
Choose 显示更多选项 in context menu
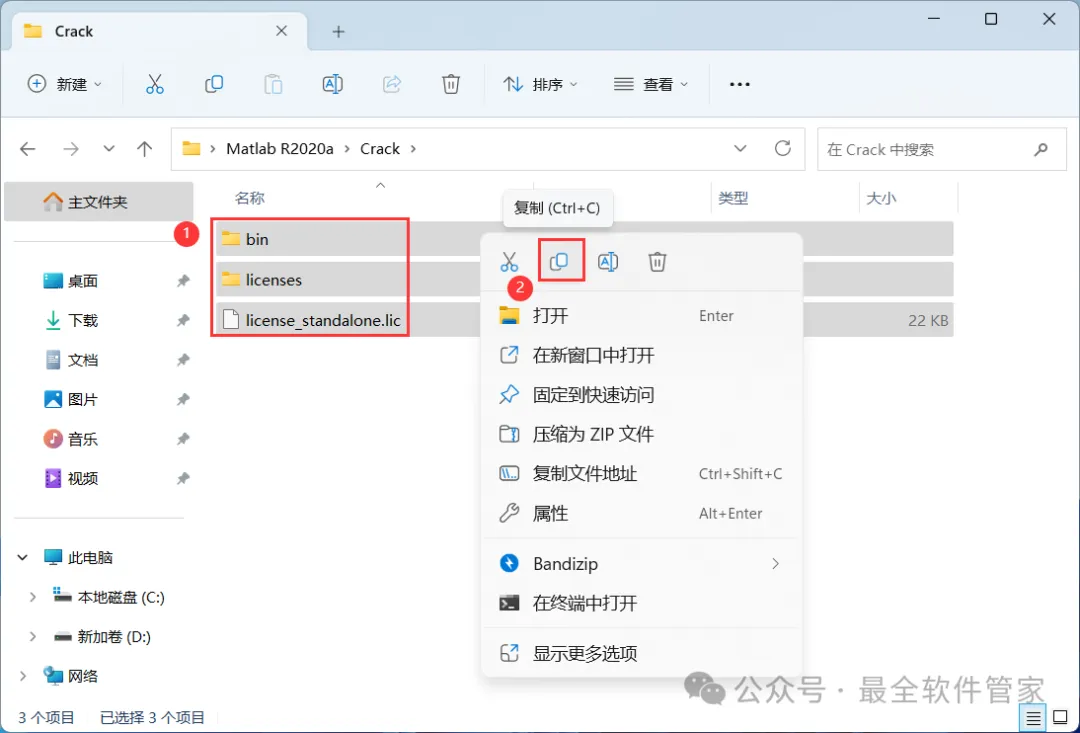(x=642, y=653)
